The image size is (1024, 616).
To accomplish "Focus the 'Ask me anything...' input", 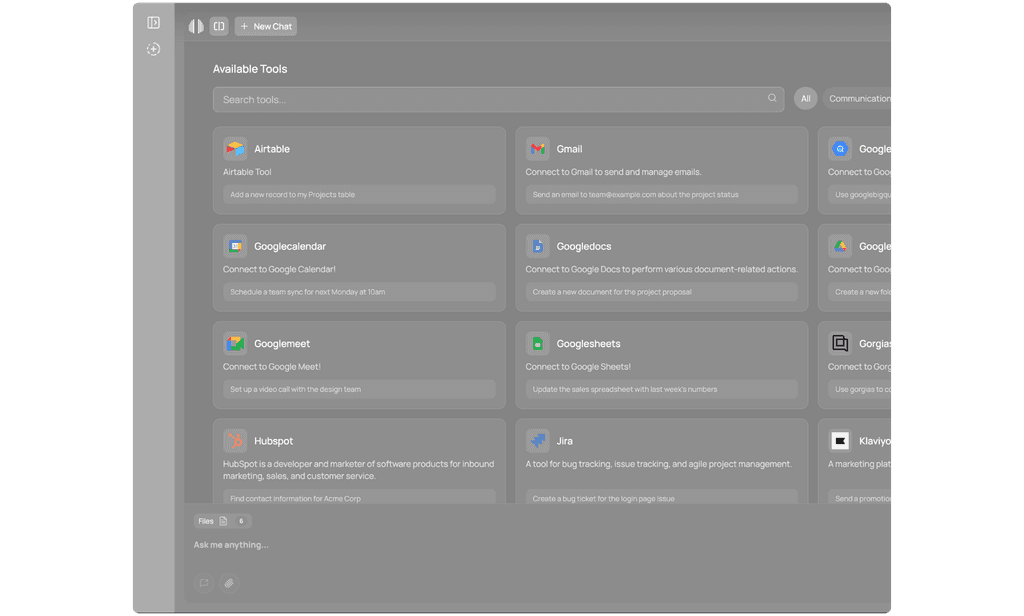I will tap(231, 545).
